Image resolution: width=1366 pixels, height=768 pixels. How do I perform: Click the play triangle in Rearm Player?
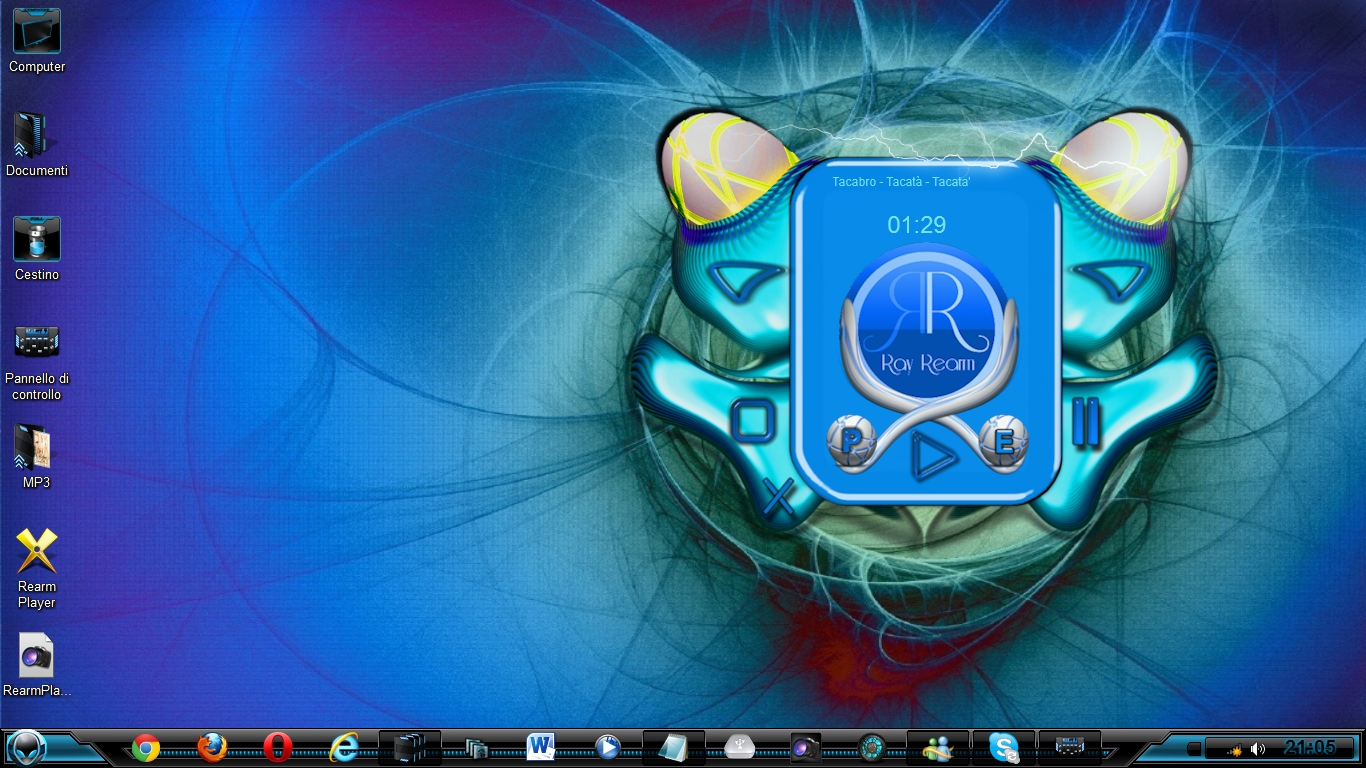(934, 457)
